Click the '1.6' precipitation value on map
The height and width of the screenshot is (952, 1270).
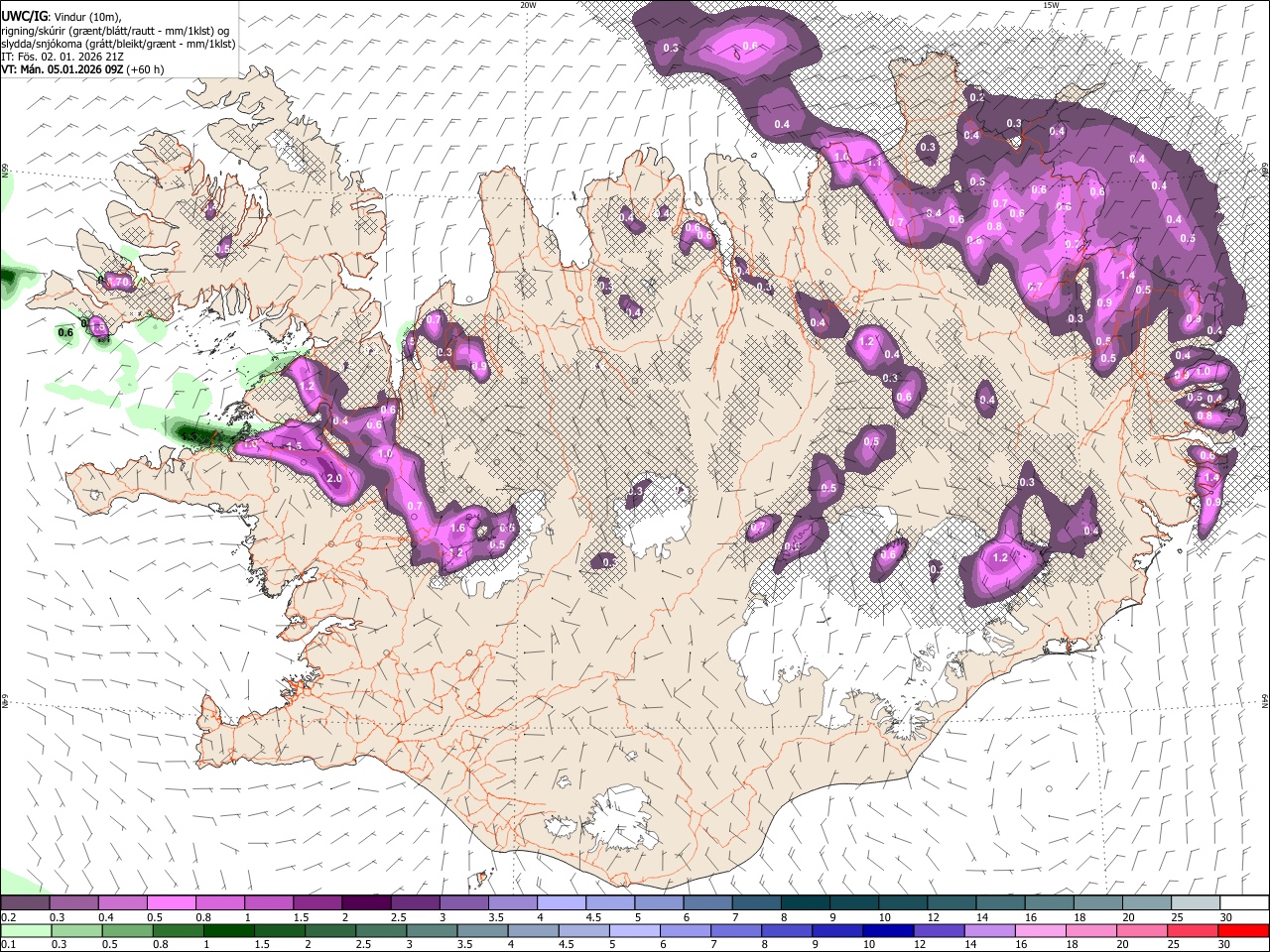(x=457, y=529)
